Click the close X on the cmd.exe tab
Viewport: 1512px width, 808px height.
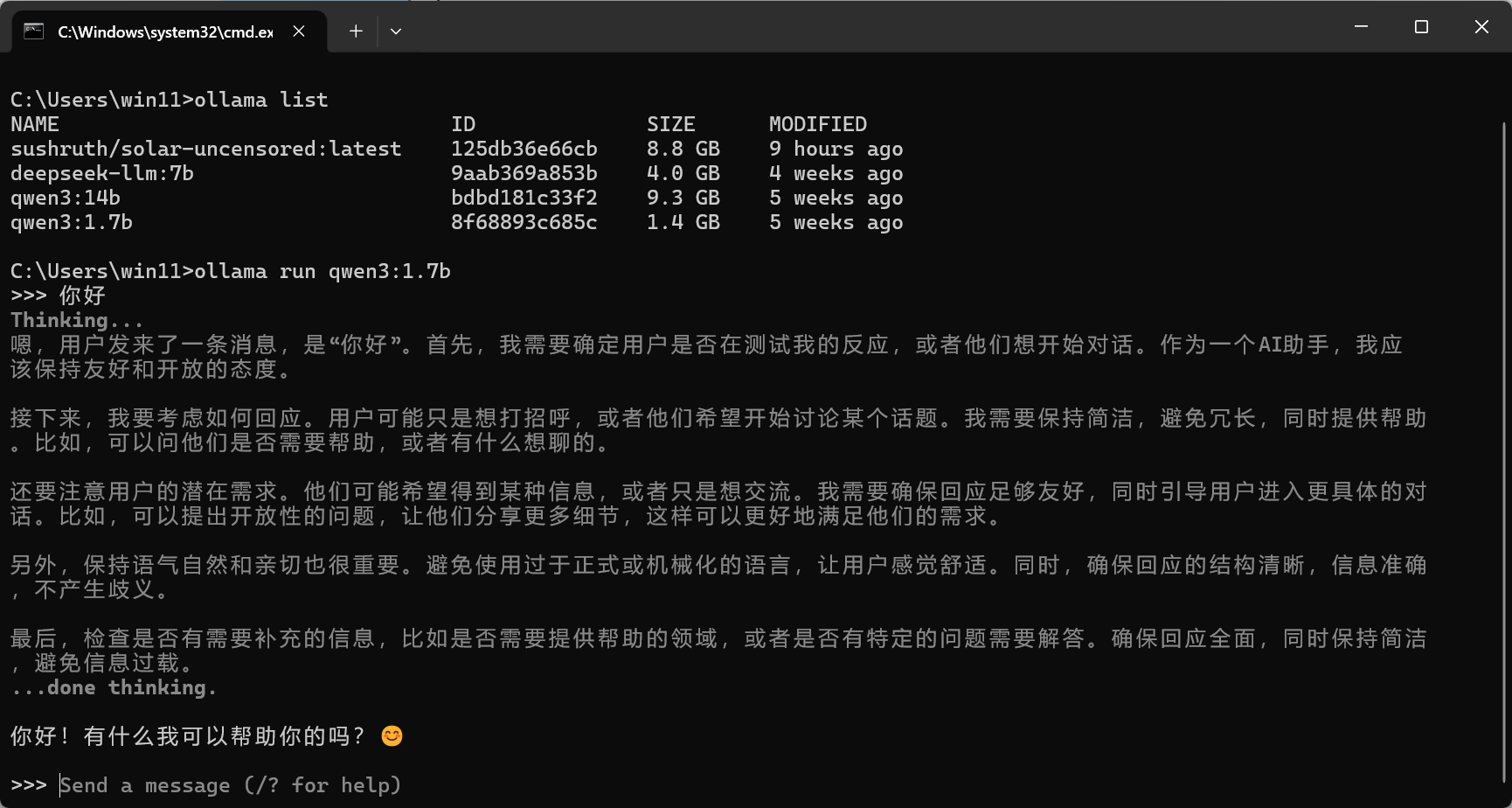pos(298,30)
